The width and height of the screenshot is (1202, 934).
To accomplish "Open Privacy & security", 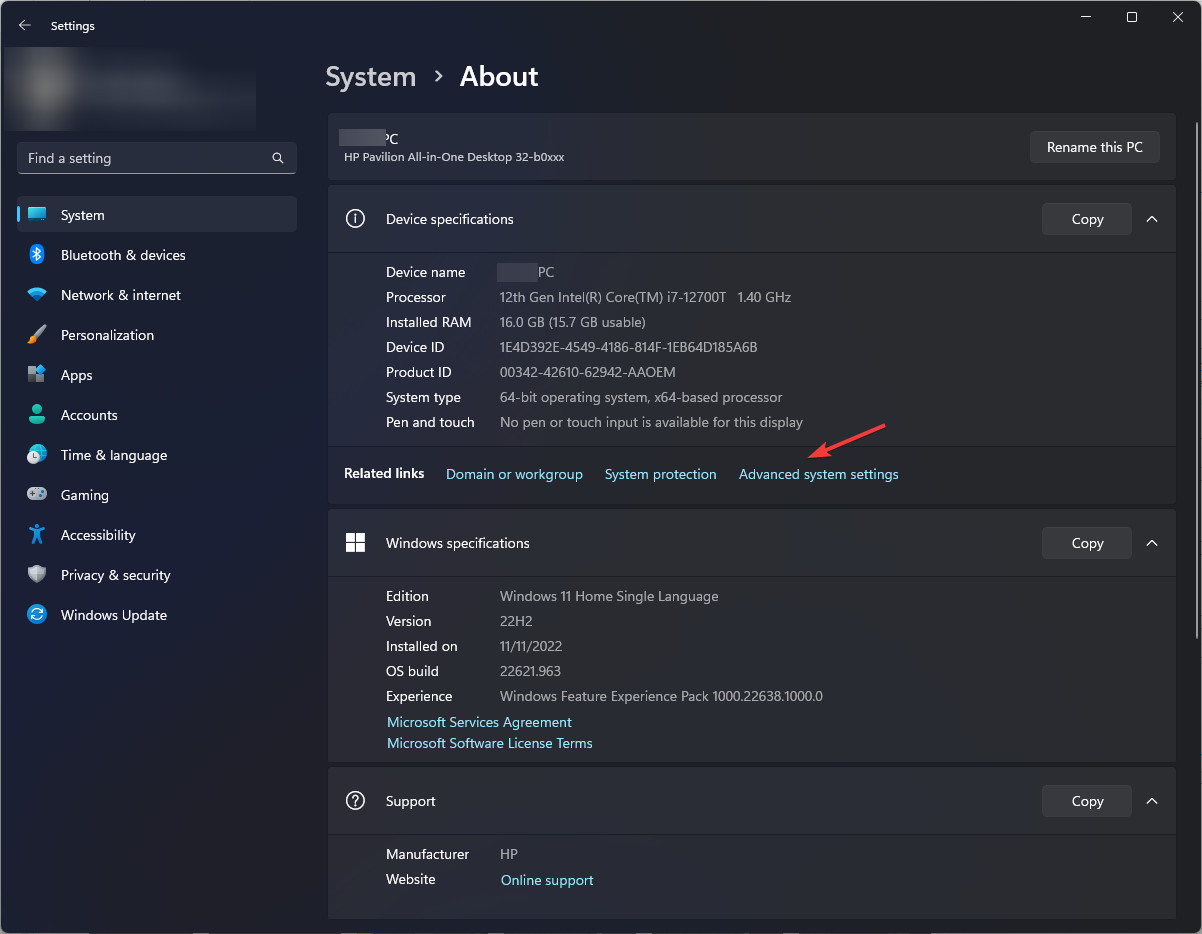I will (x=157, y=575).
